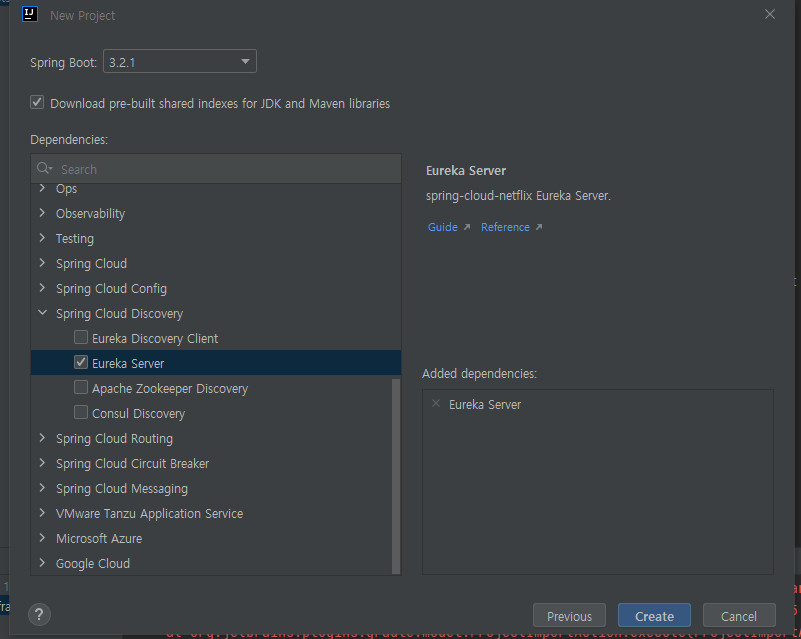Image resolution: width=801 pixels, height=639 pixels.
Task: Open the help question mark icon
Action: click(39, 614)
